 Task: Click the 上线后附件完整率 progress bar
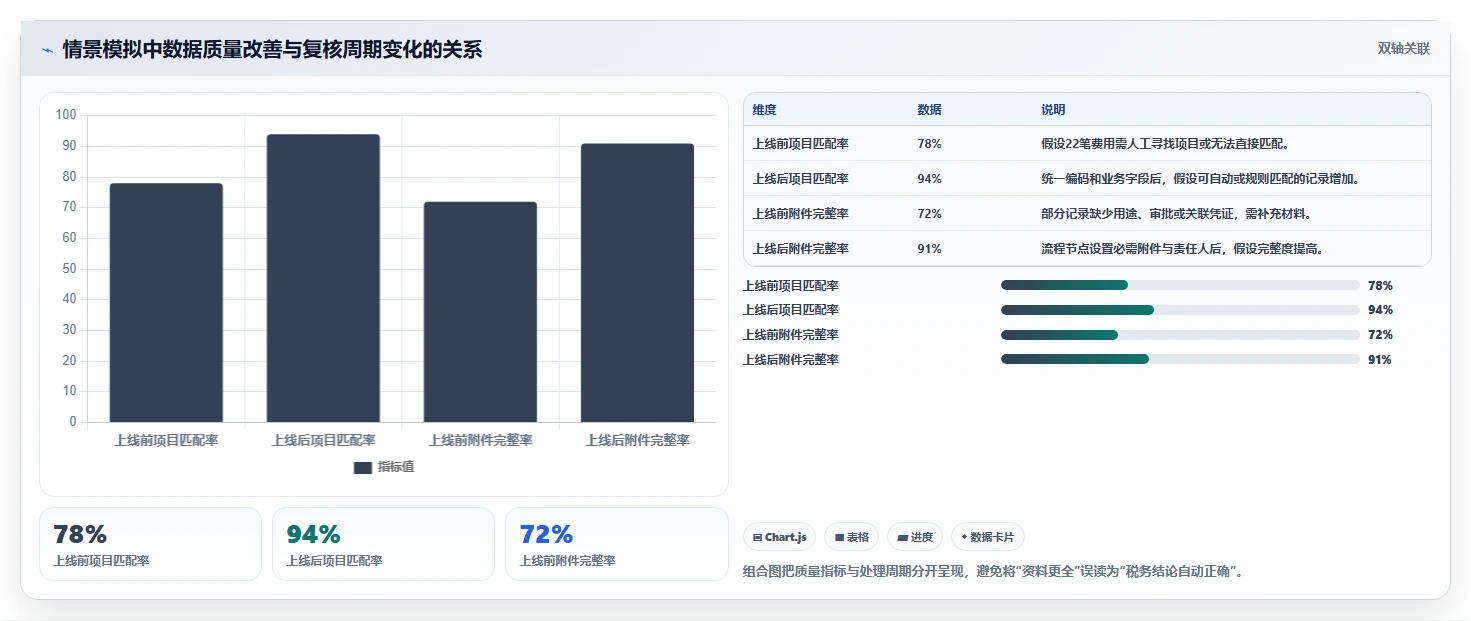[1180, 360]
